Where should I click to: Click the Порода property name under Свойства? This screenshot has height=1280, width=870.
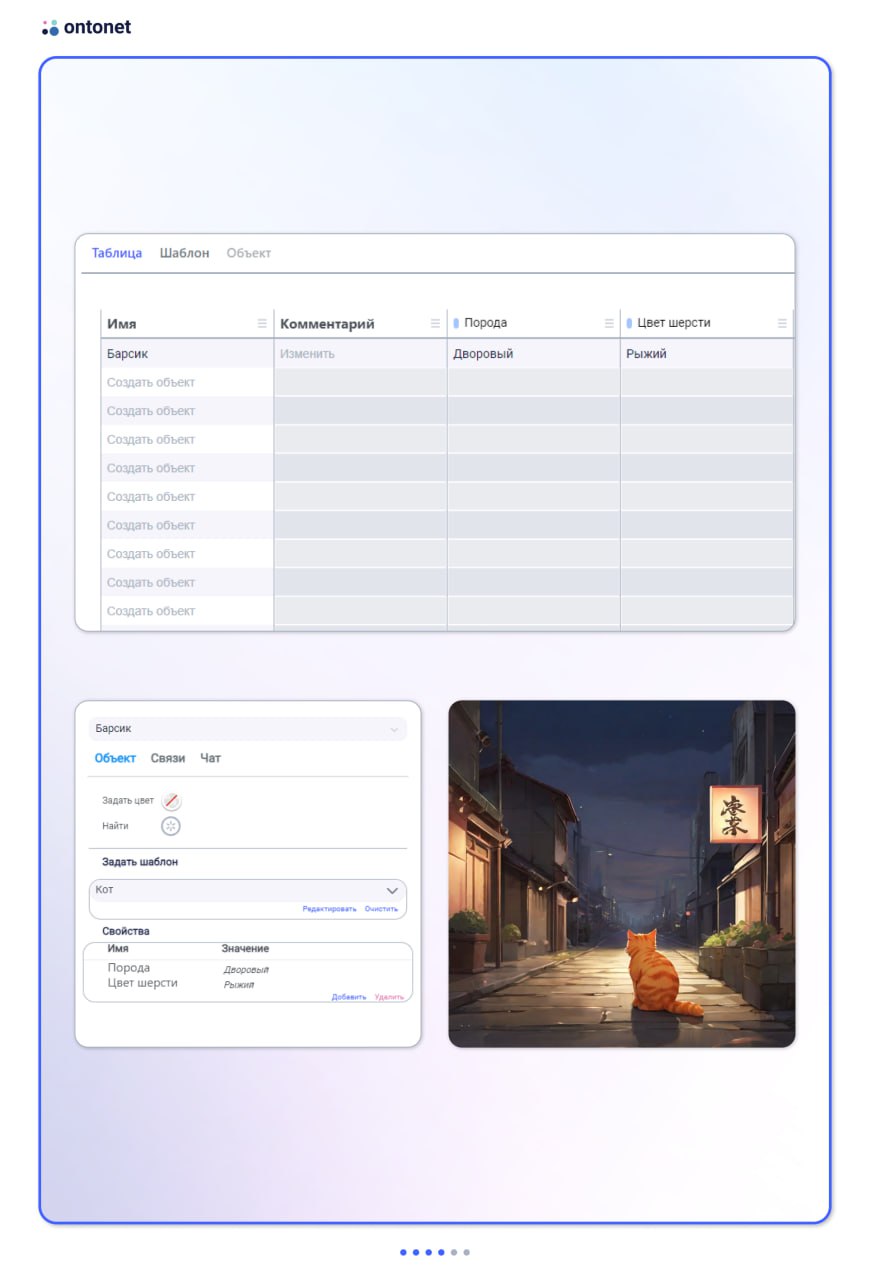tap(129, 968)
